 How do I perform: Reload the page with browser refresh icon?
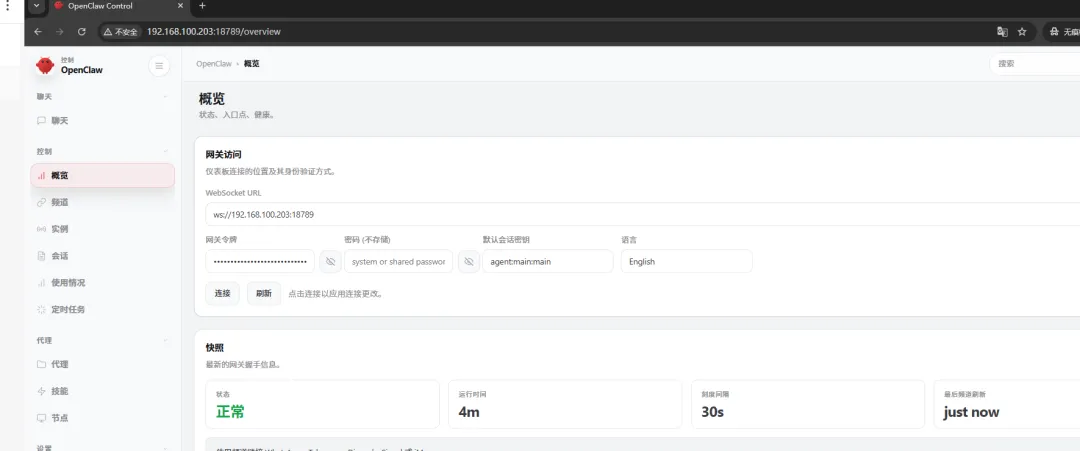coord(82,32)
